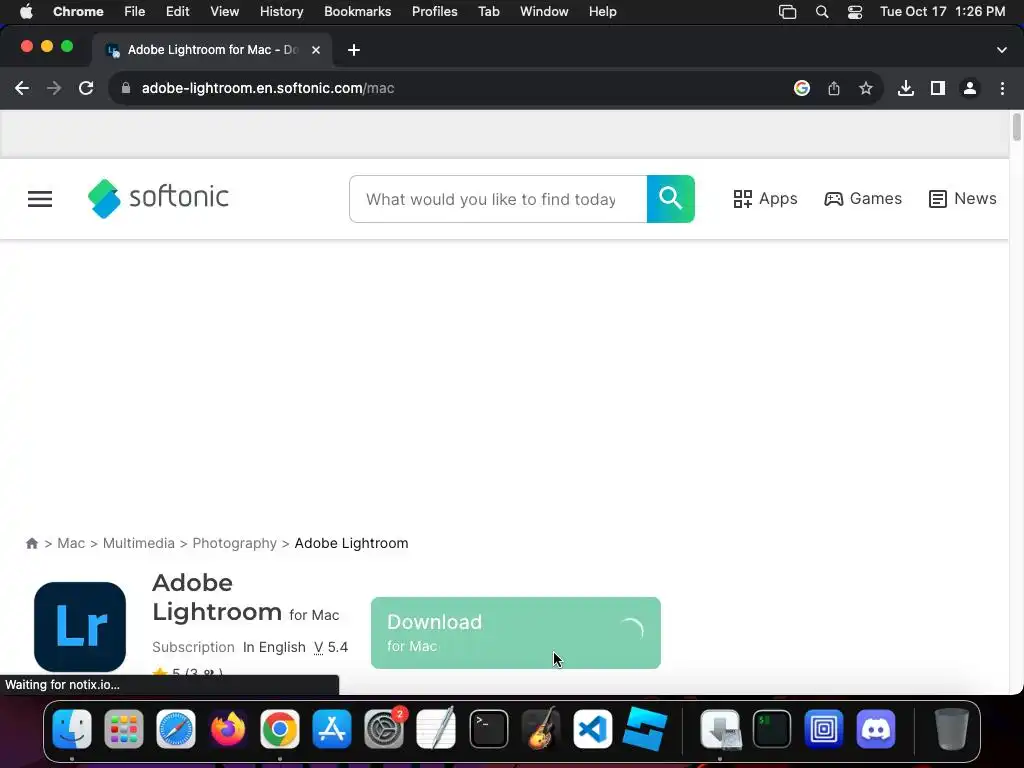Open the View menu

coord(225,12)
